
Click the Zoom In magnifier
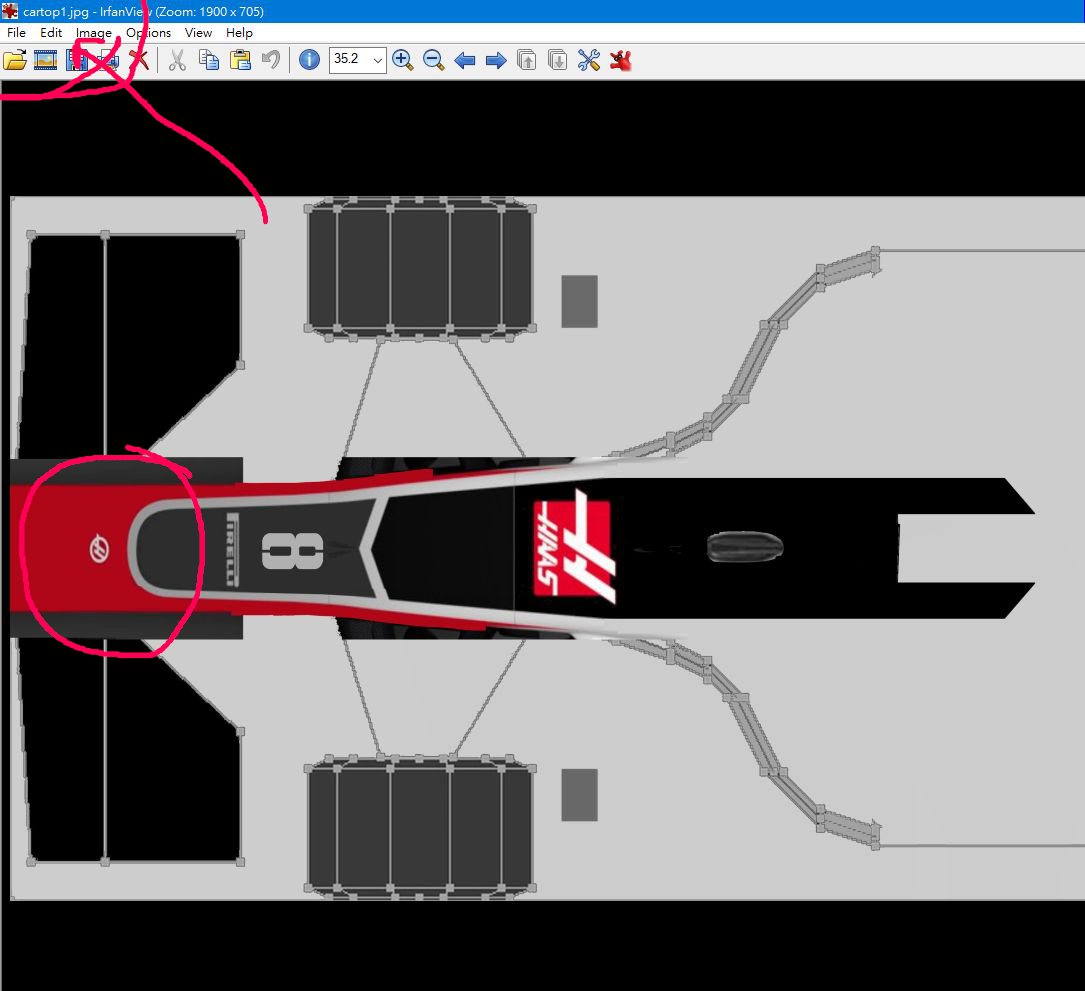click(403, 61)
